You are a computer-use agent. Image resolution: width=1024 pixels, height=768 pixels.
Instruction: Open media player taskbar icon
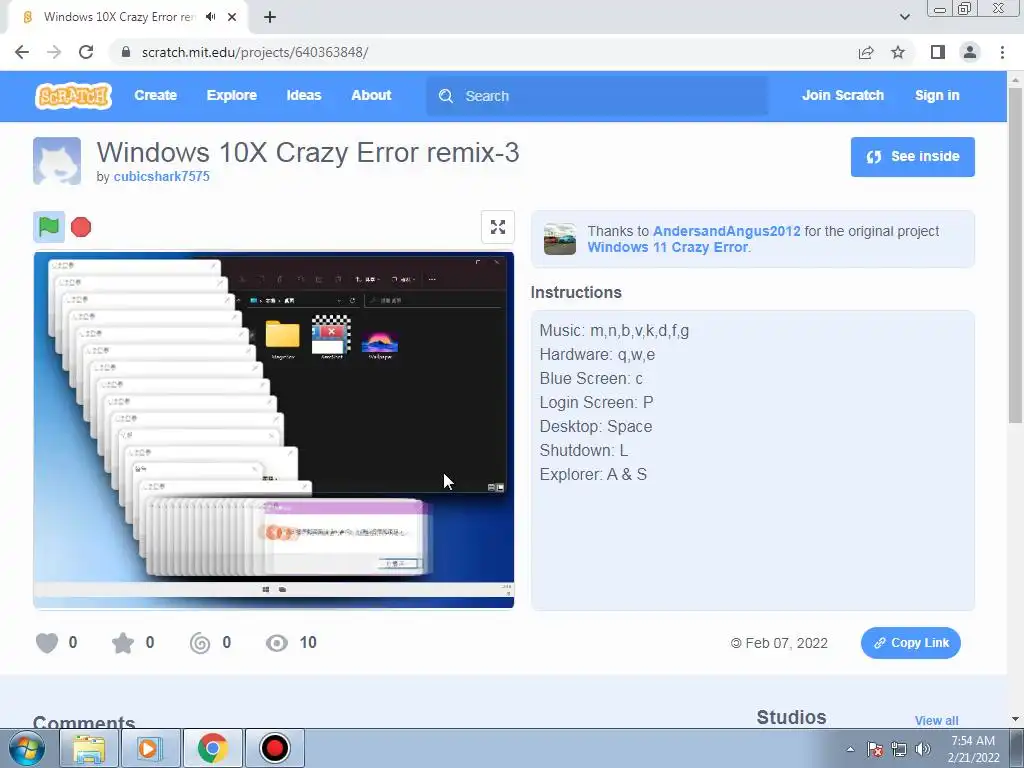click(150, 748)
